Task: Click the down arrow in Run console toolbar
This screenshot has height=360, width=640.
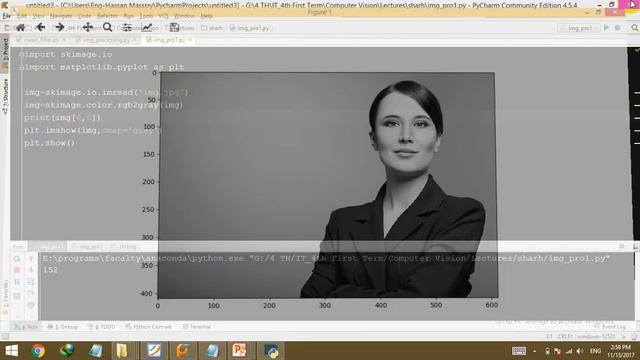Action: pyautogui.click(x=31, y=270)
